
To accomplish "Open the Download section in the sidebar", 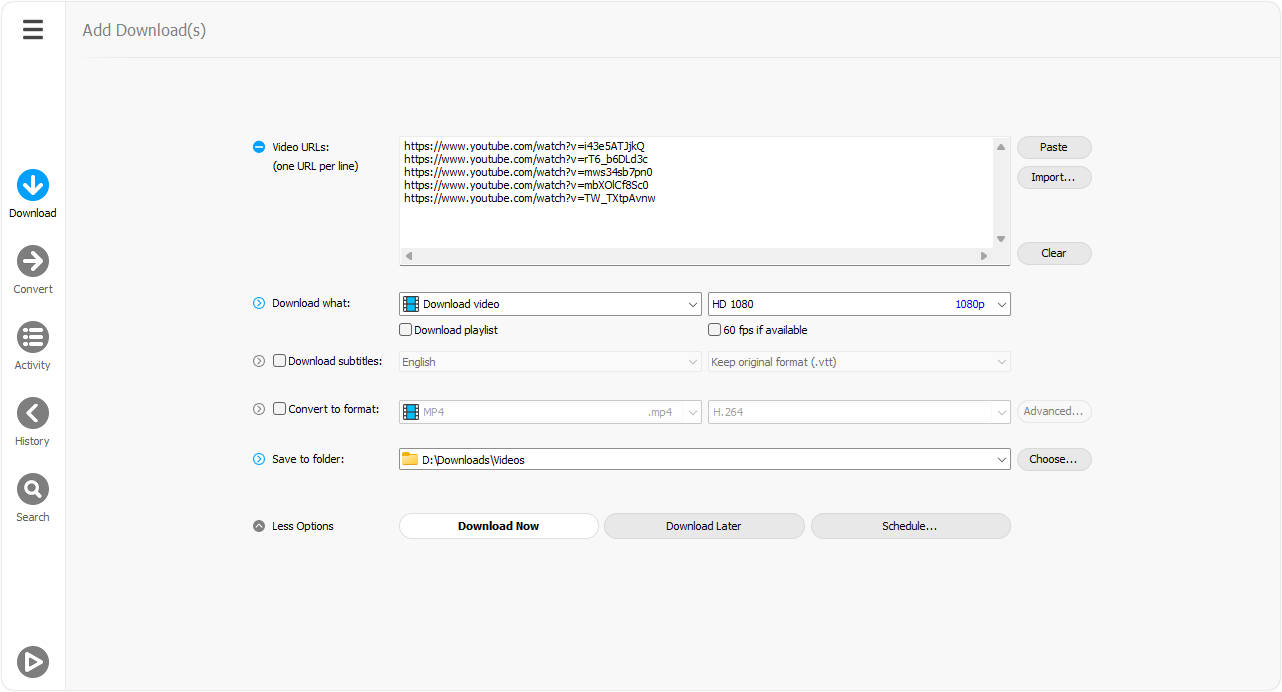I will click(33, 185).
